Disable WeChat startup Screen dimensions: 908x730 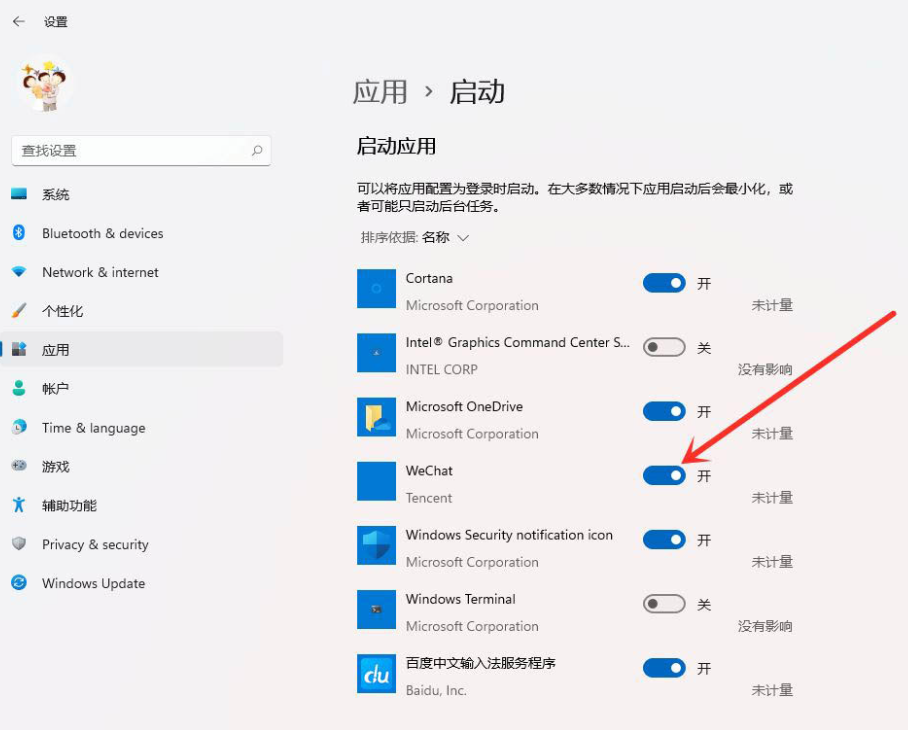coord(664,476)
